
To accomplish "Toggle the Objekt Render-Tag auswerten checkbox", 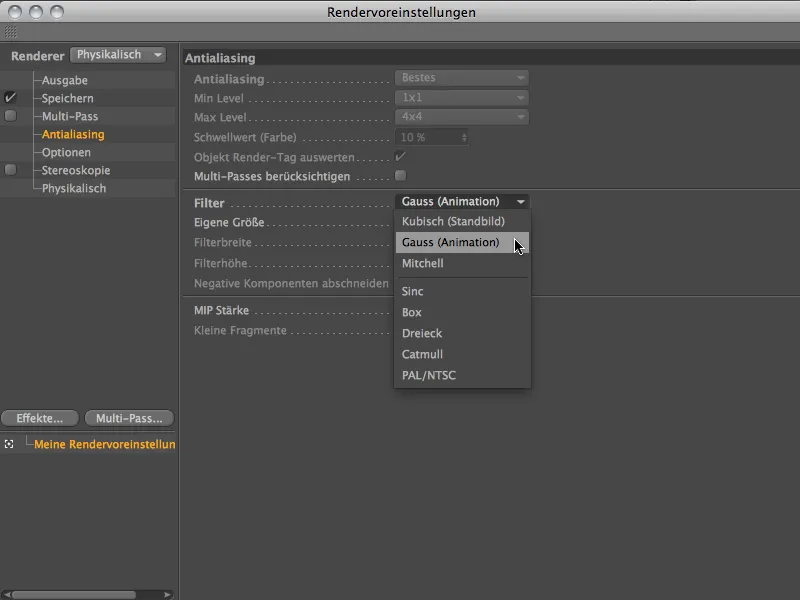I will click(x=400, y=156).
